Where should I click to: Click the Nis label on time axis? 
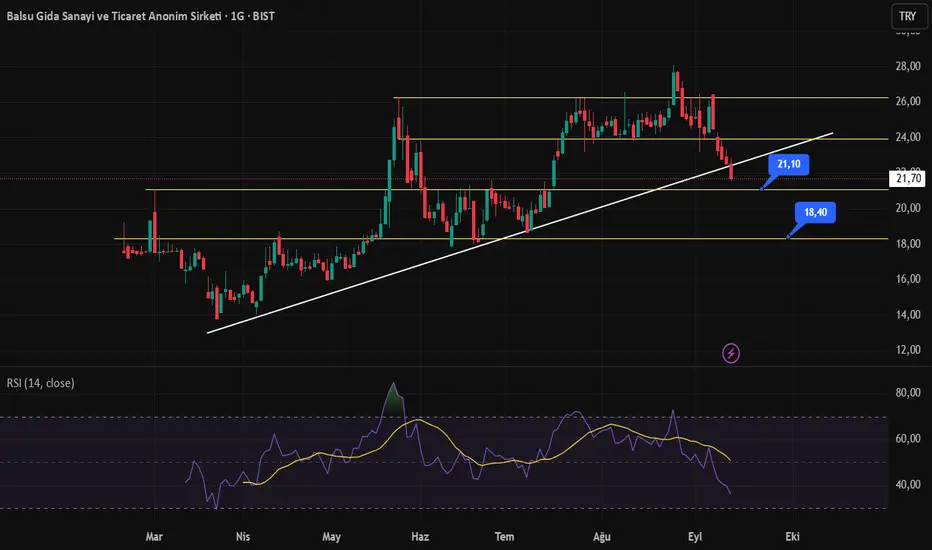(243, 536)
